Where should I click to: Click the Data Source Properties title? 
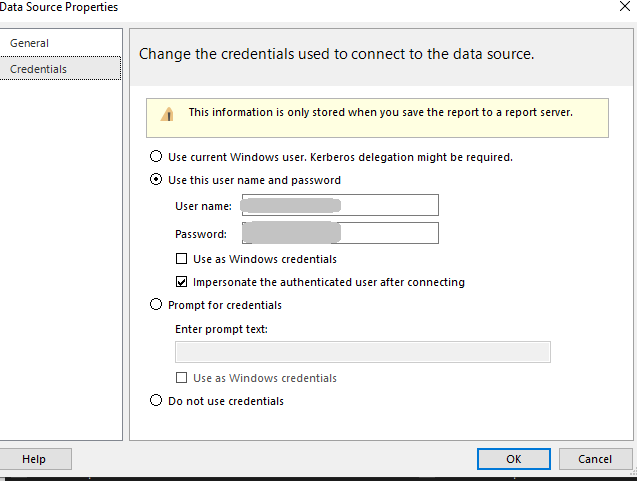click(59, 7)
